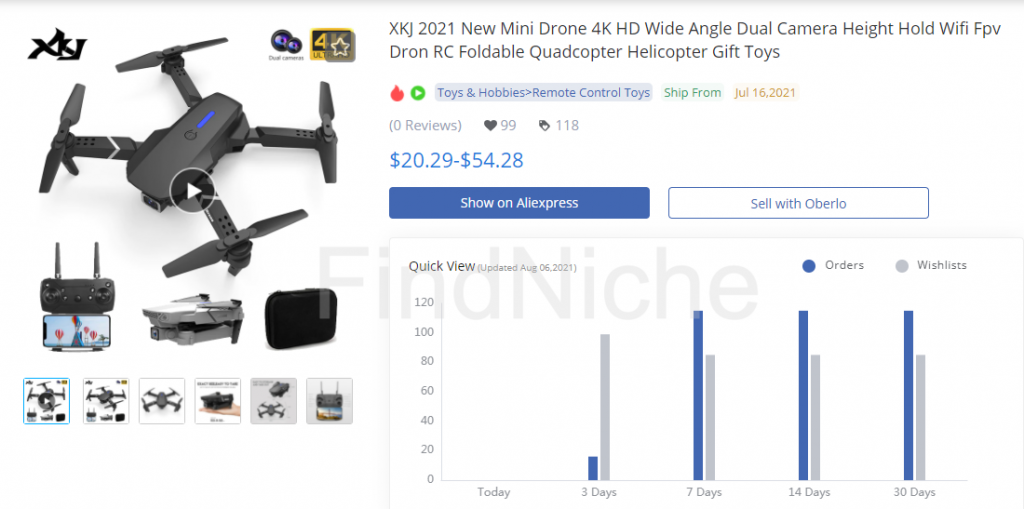Click the star favorite icon on image
The height and width of the screenshot is (509, 1024).
click(x=340, y=46)
